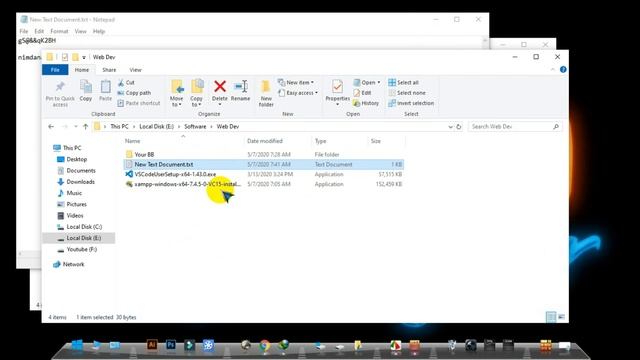The width and height of the screenshot is (640, 360).
Task: Open Notepad's Format menu
Action: click(x=59, y=31)
